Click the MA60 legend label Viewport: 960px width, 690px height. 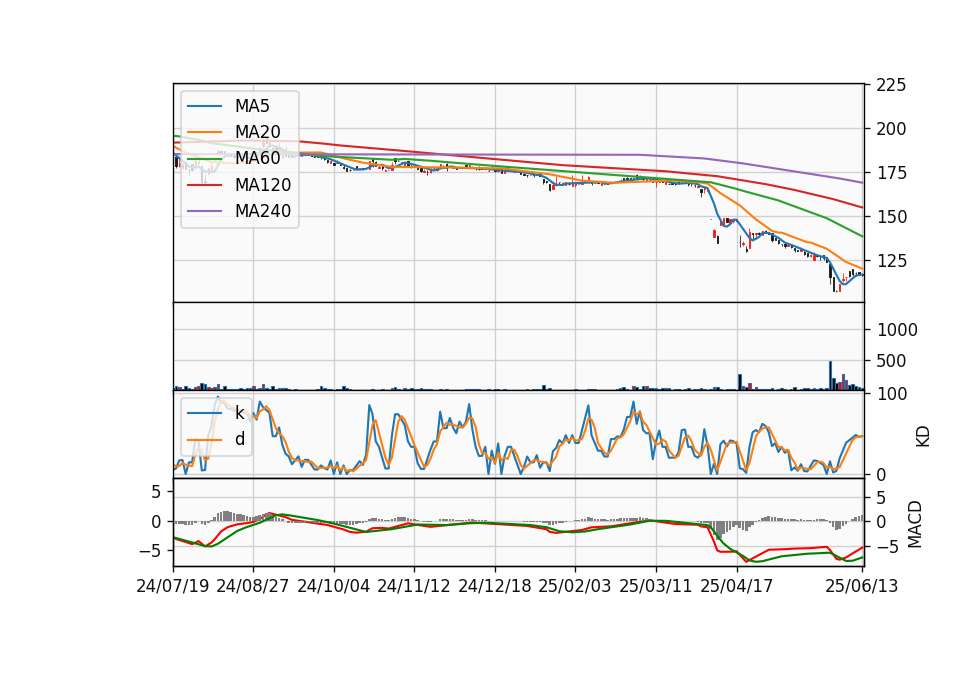click(x=257, y=158)
